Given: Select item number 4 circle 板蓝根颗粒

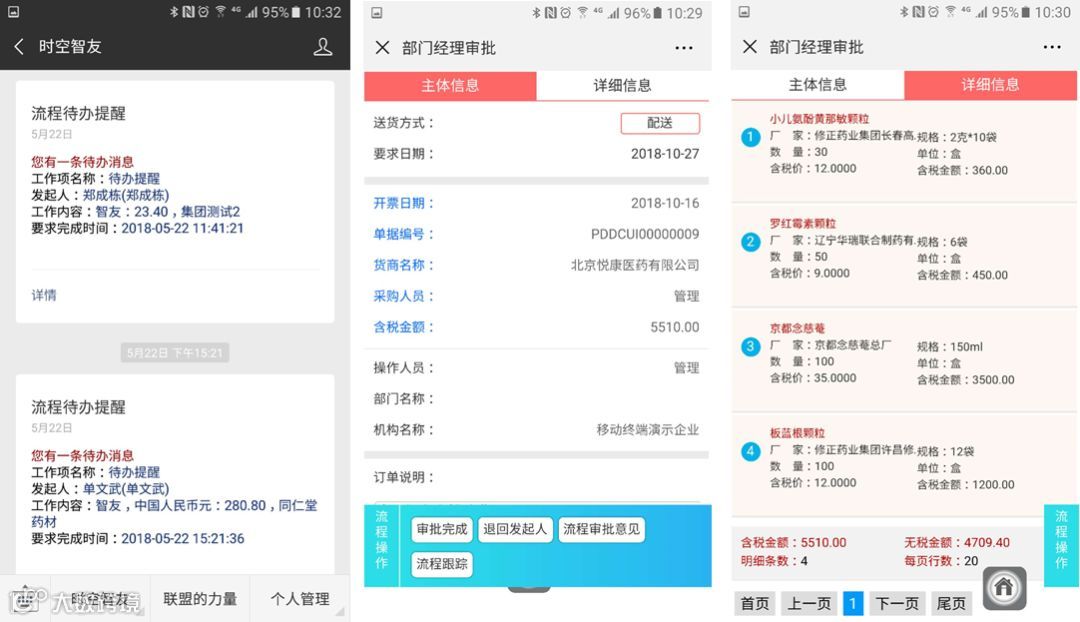Looking at the screenshot, I should click(750, 451).
